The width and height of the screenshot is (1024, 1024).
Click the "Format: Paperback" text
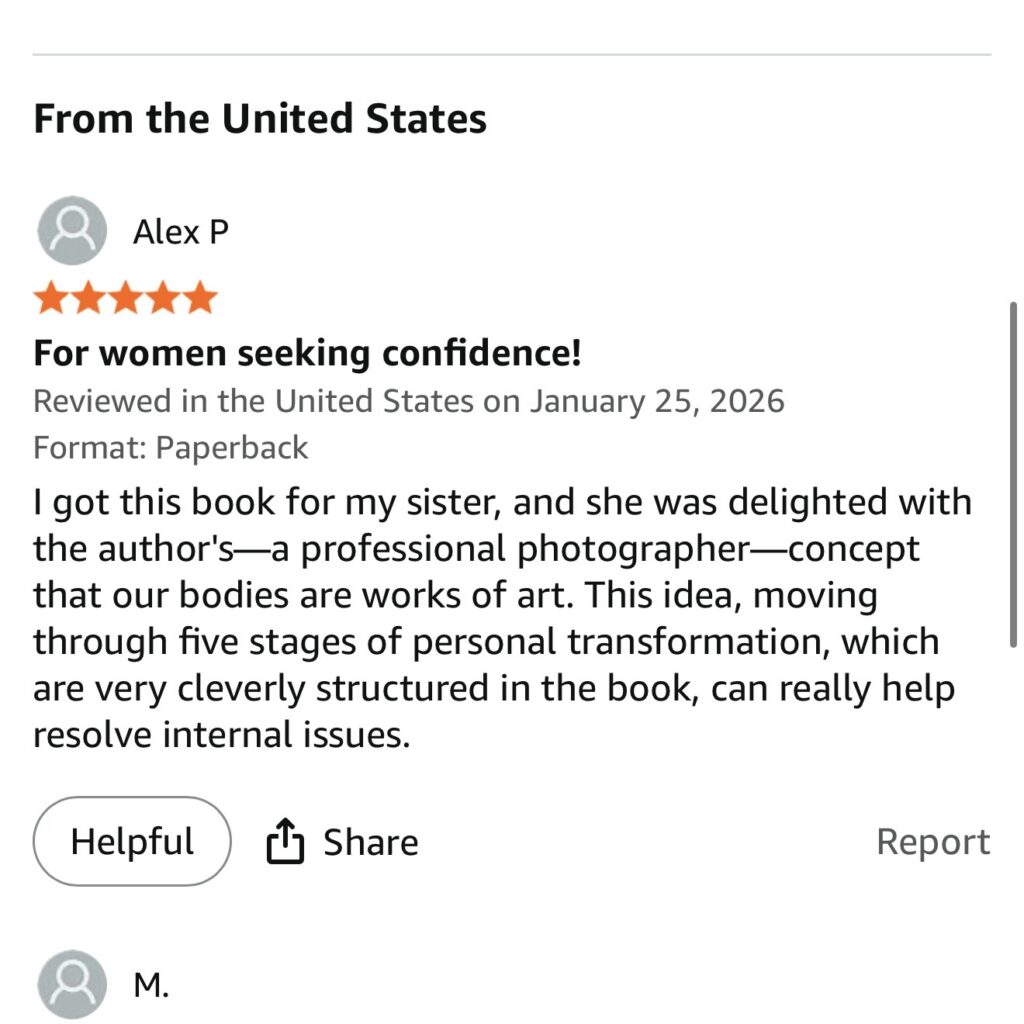point(171,447)
